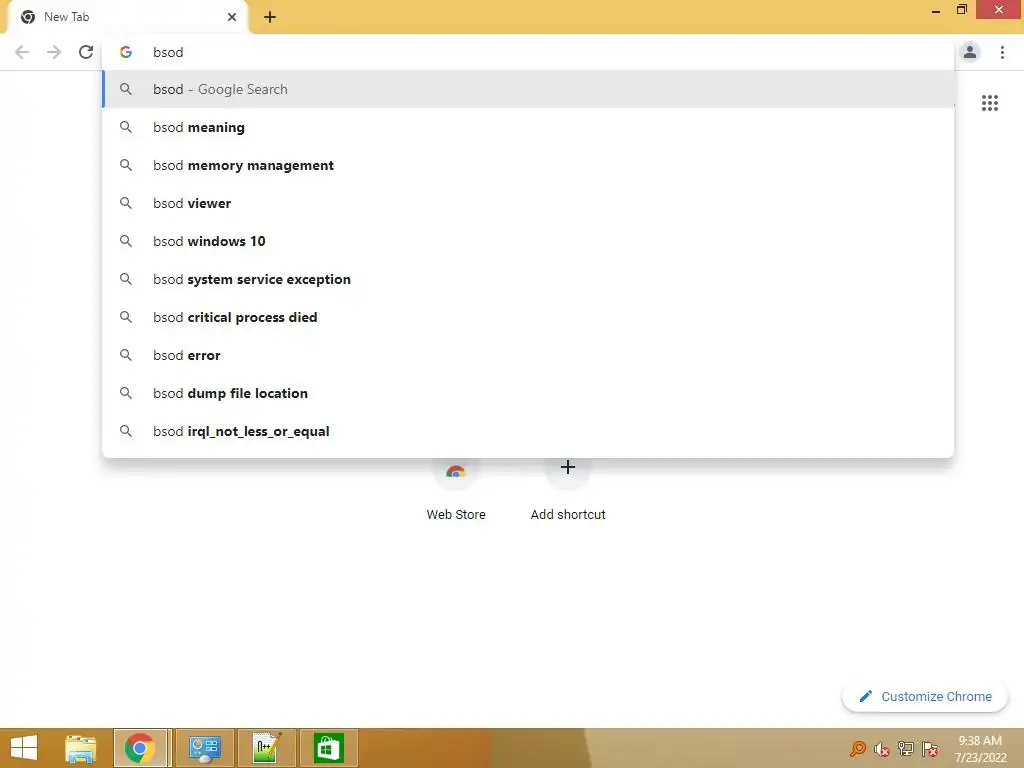
Task: Choose "bsod meaning" suggestion
Action: point(528,127)
